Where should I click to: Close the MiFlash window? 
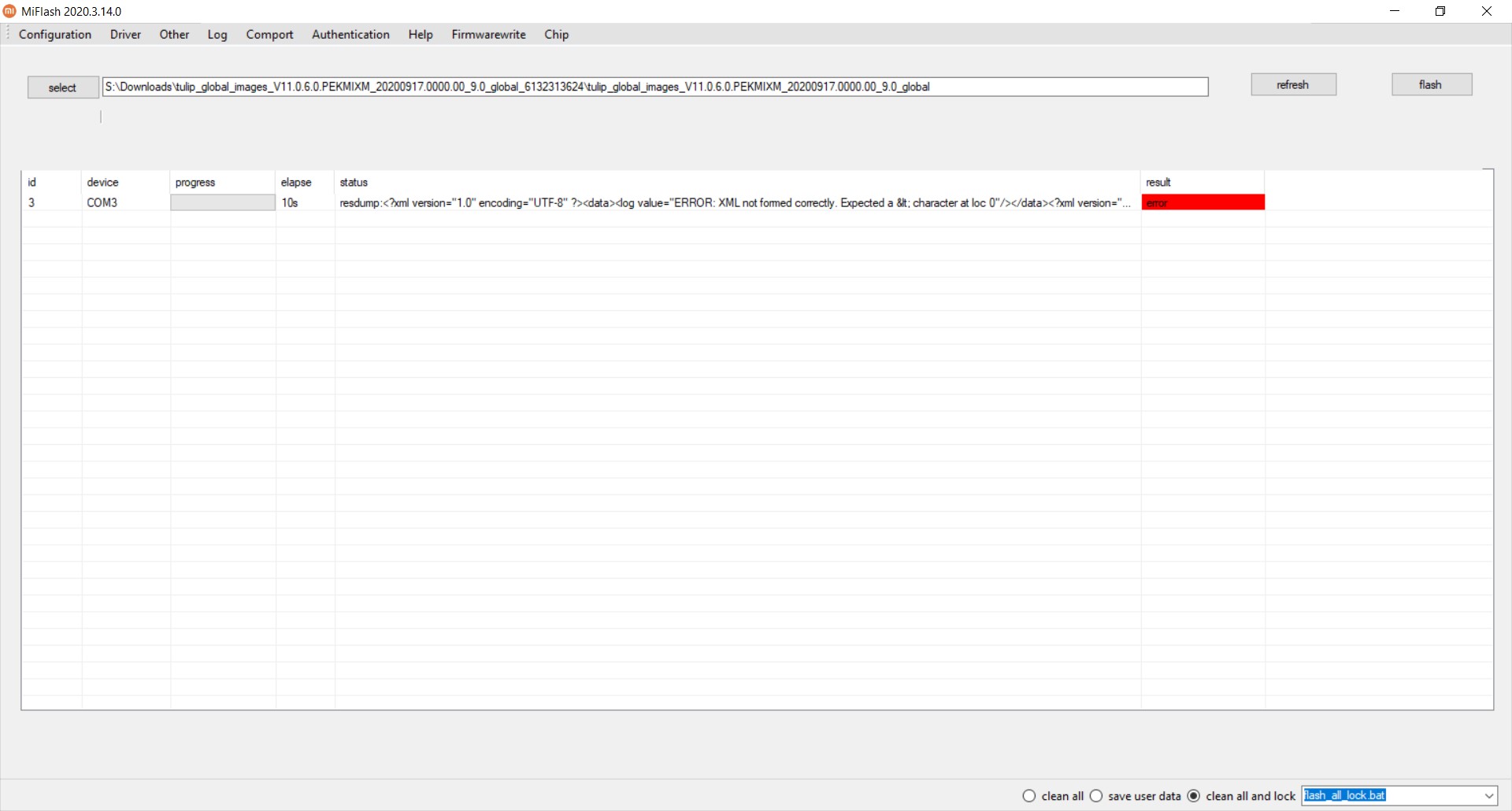click(1487, 11)
